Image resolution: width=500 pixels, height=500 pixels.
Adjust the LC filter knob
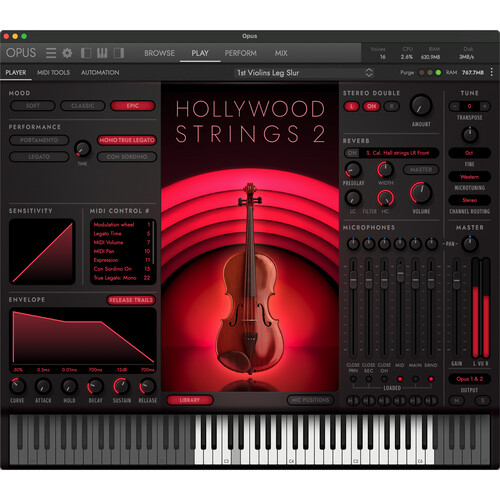coord(353,198)
